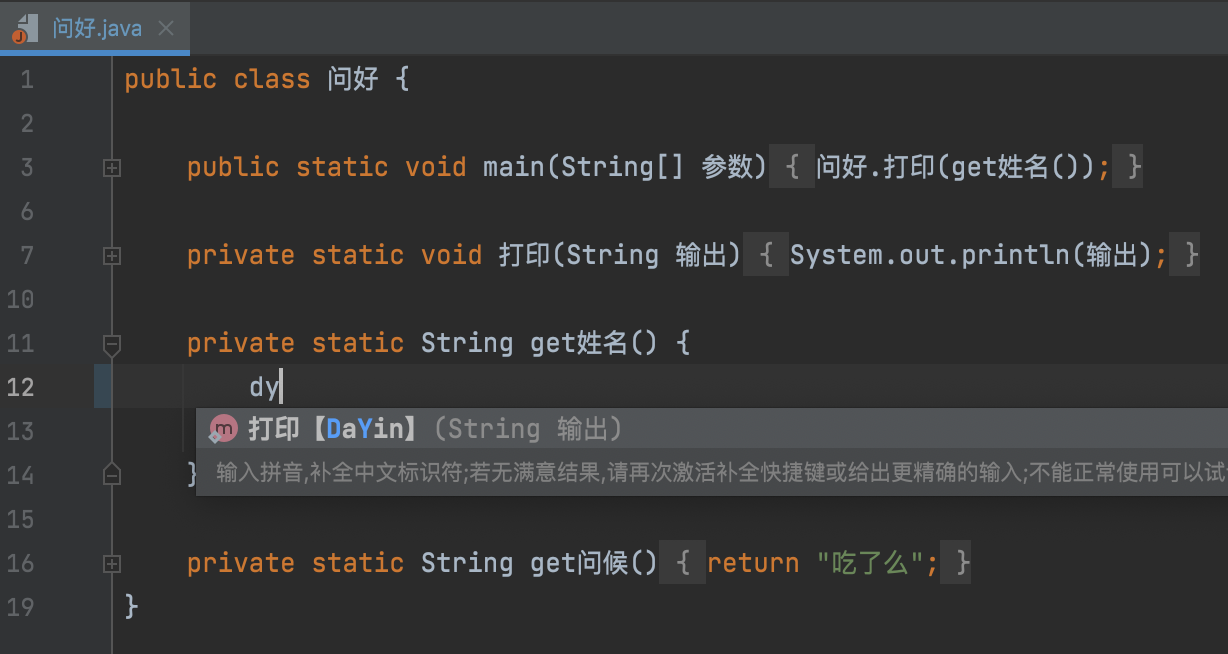This screenshot has width=1228, height=654.
Task: Place the caret after "dy" on line 12
Action: point(282,387)
